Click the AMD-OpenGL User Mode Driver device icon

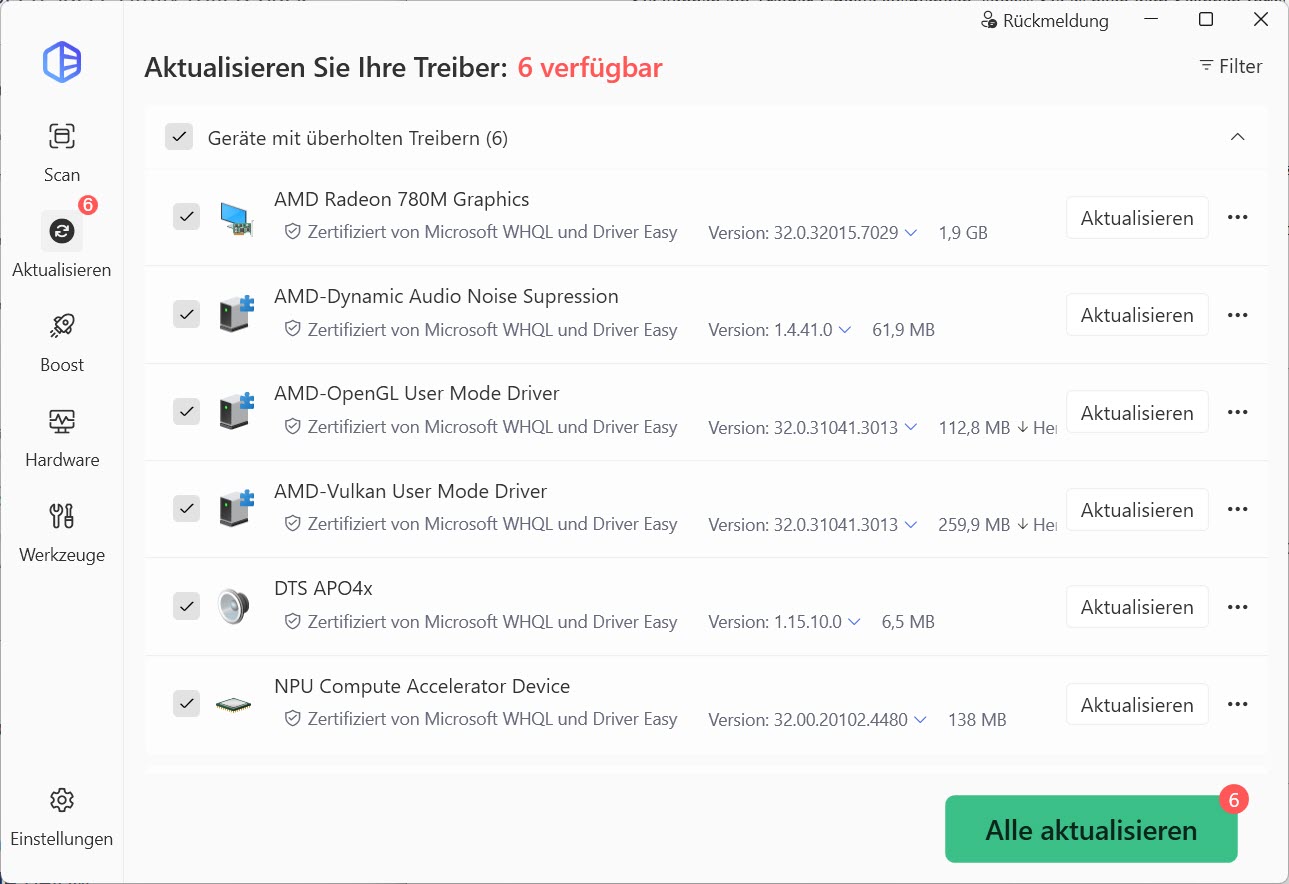236,411
